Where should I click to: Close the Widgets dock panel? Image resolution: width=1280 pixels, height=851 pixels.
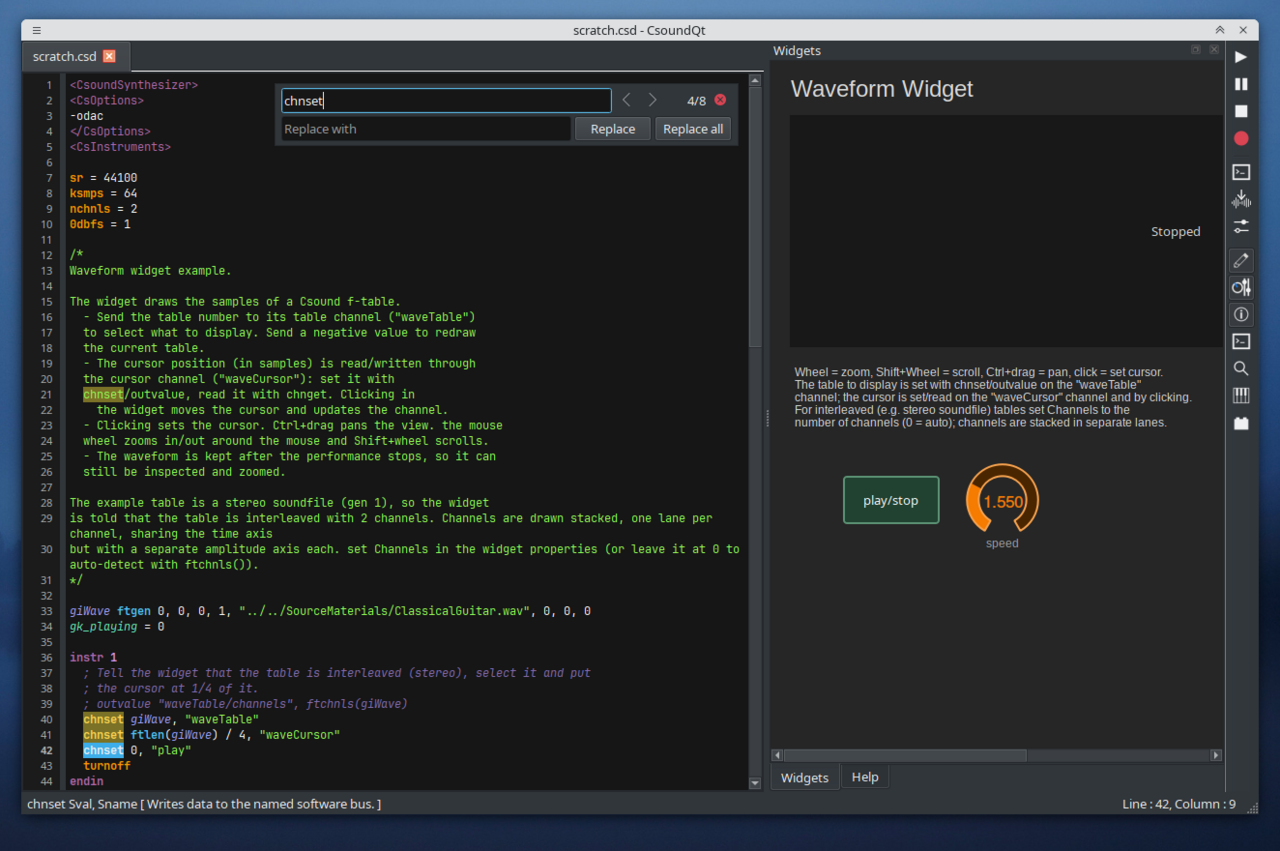click(x=1214, y=50)
